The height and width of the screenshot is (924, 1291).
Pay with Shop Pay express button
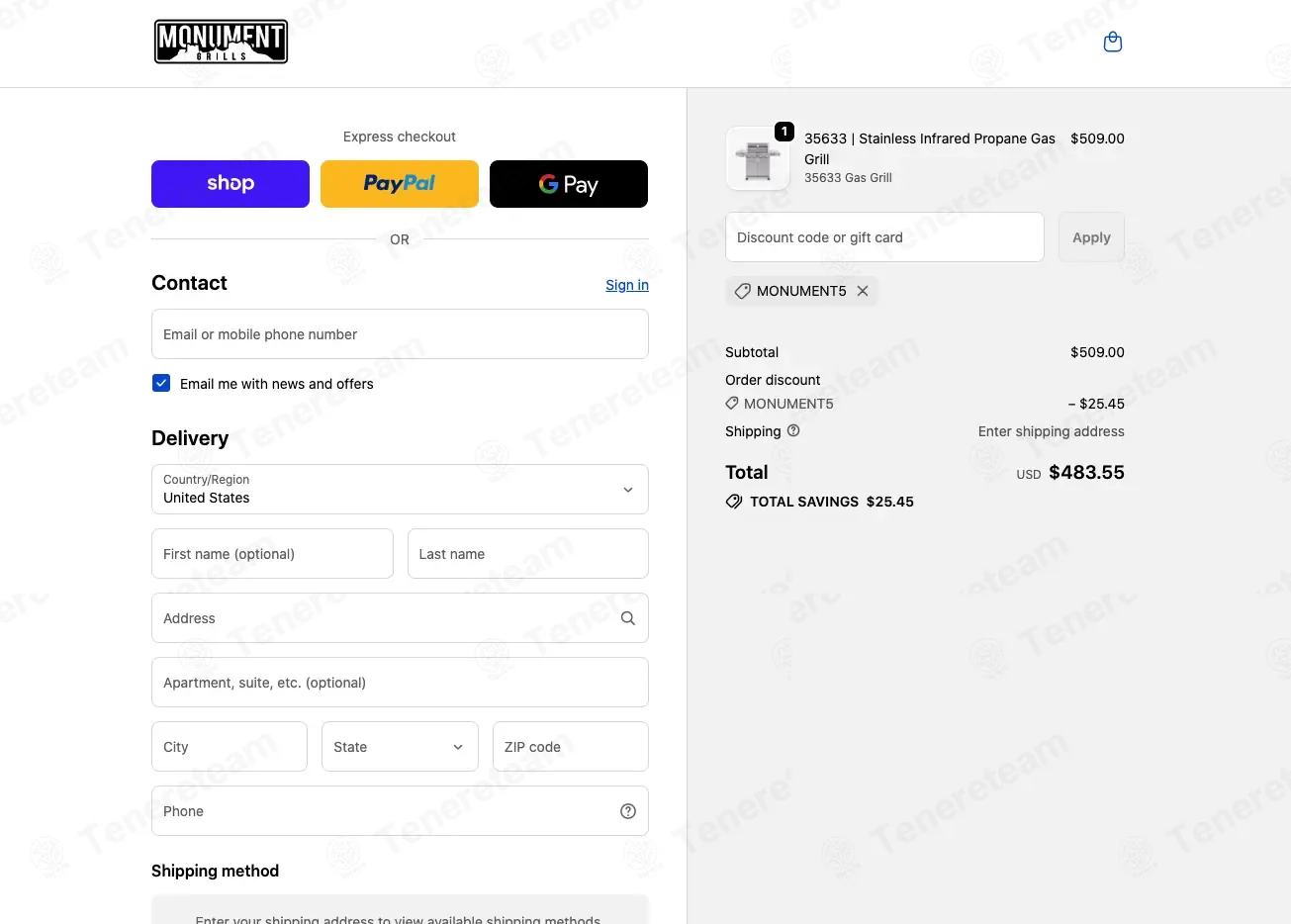231,184
